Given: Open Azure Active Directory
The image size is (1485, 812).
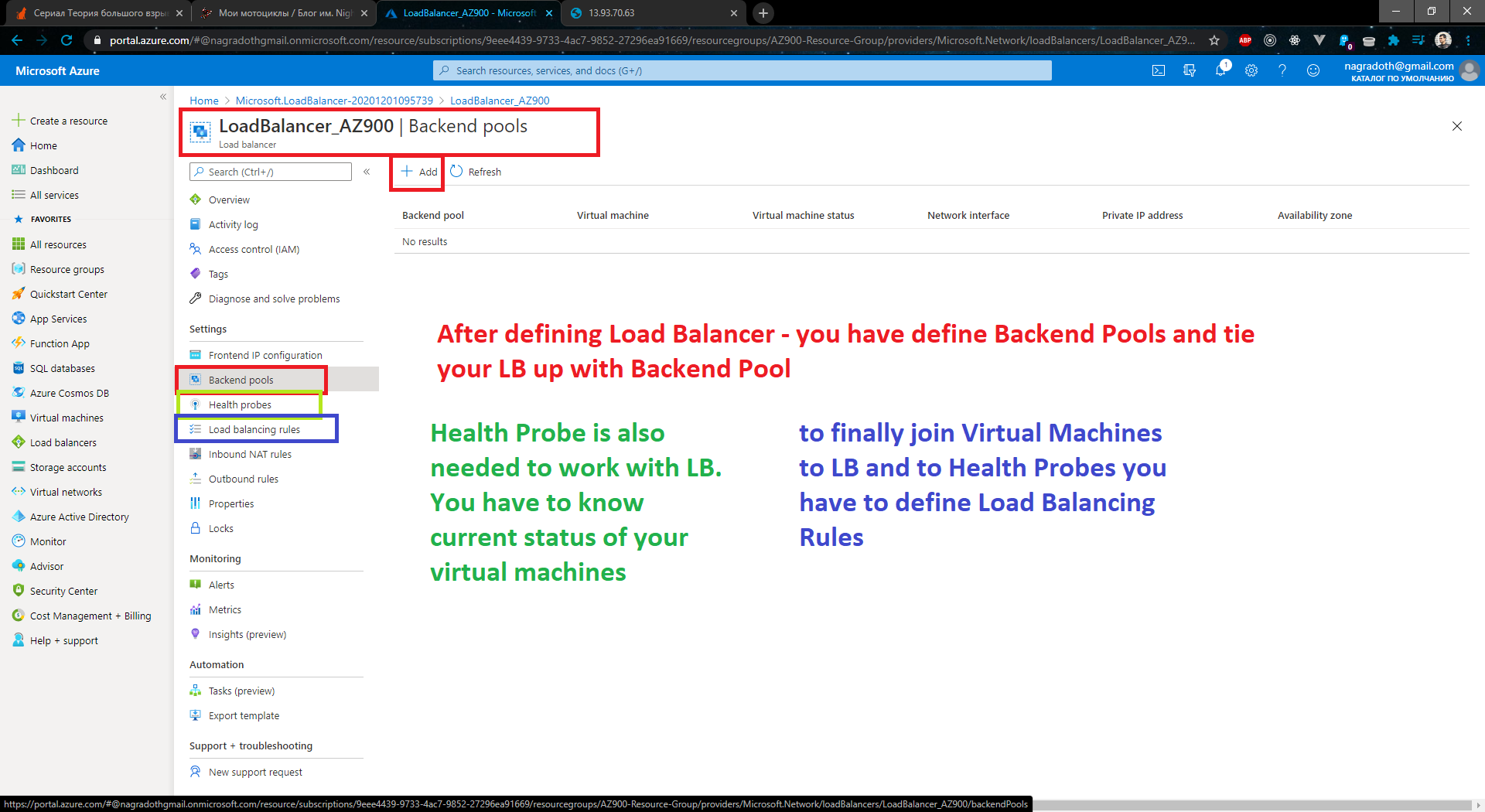Looking at the screenshot, I should coord(70,517).
